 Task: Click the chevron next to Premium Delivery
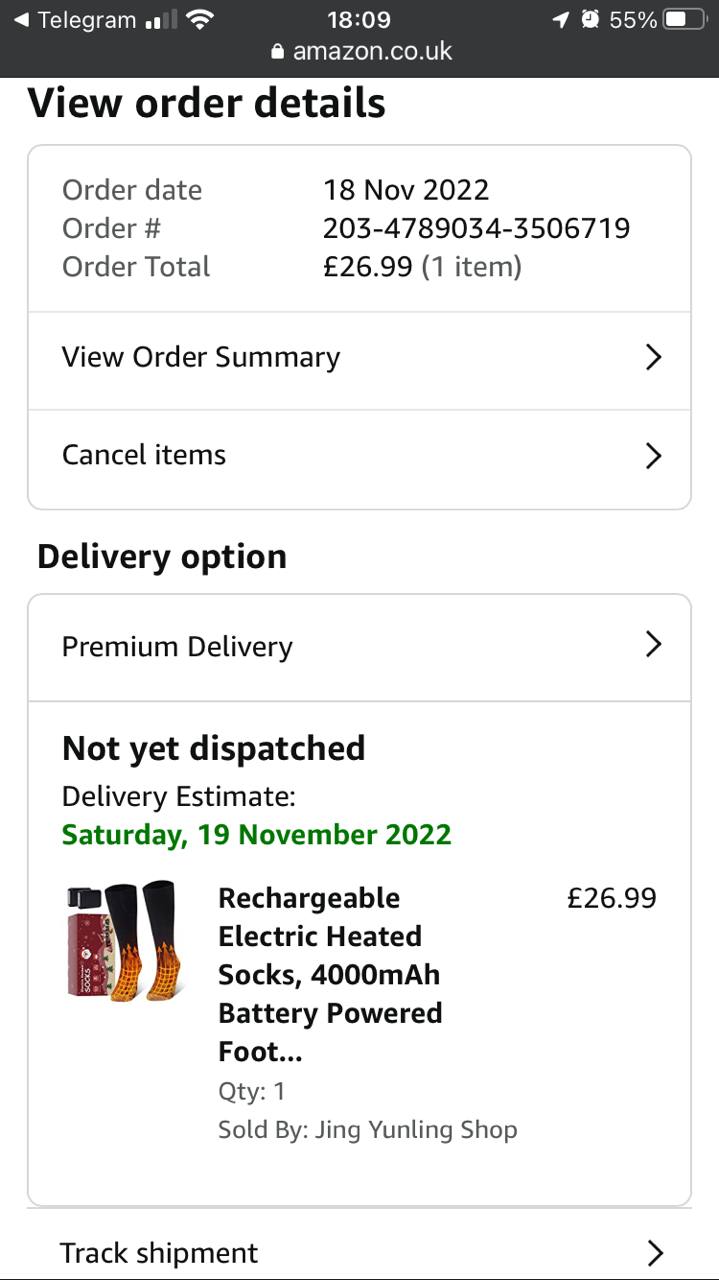(653, 644)
